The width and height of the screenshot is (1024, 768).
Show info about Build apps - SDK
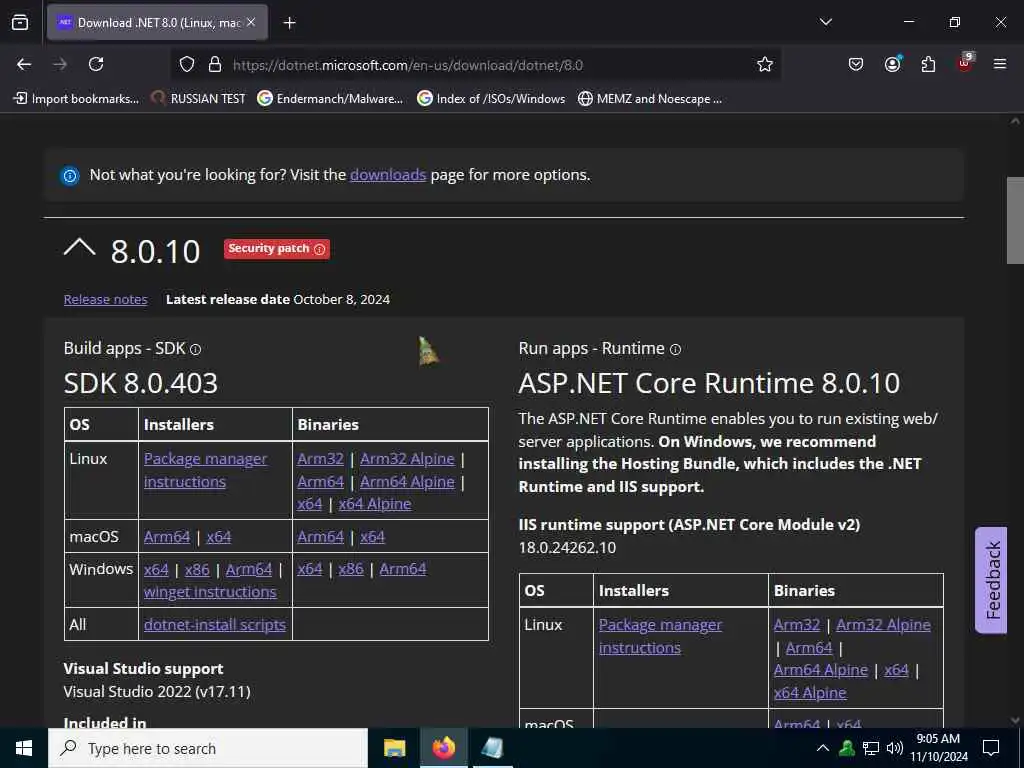(x=195, y=349)
